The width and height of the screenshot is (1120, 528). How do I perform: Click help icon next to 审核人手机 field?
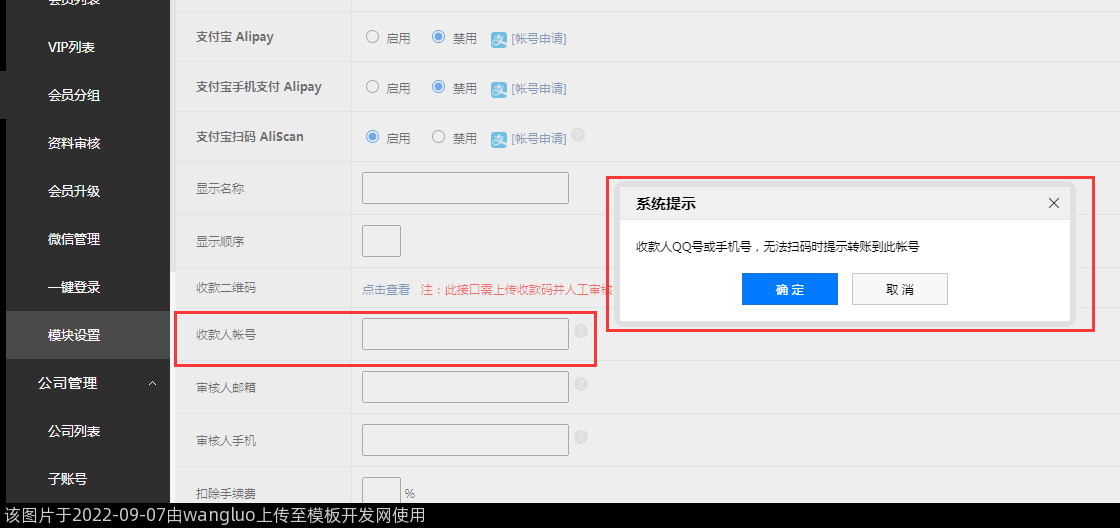tap(581, 437)
